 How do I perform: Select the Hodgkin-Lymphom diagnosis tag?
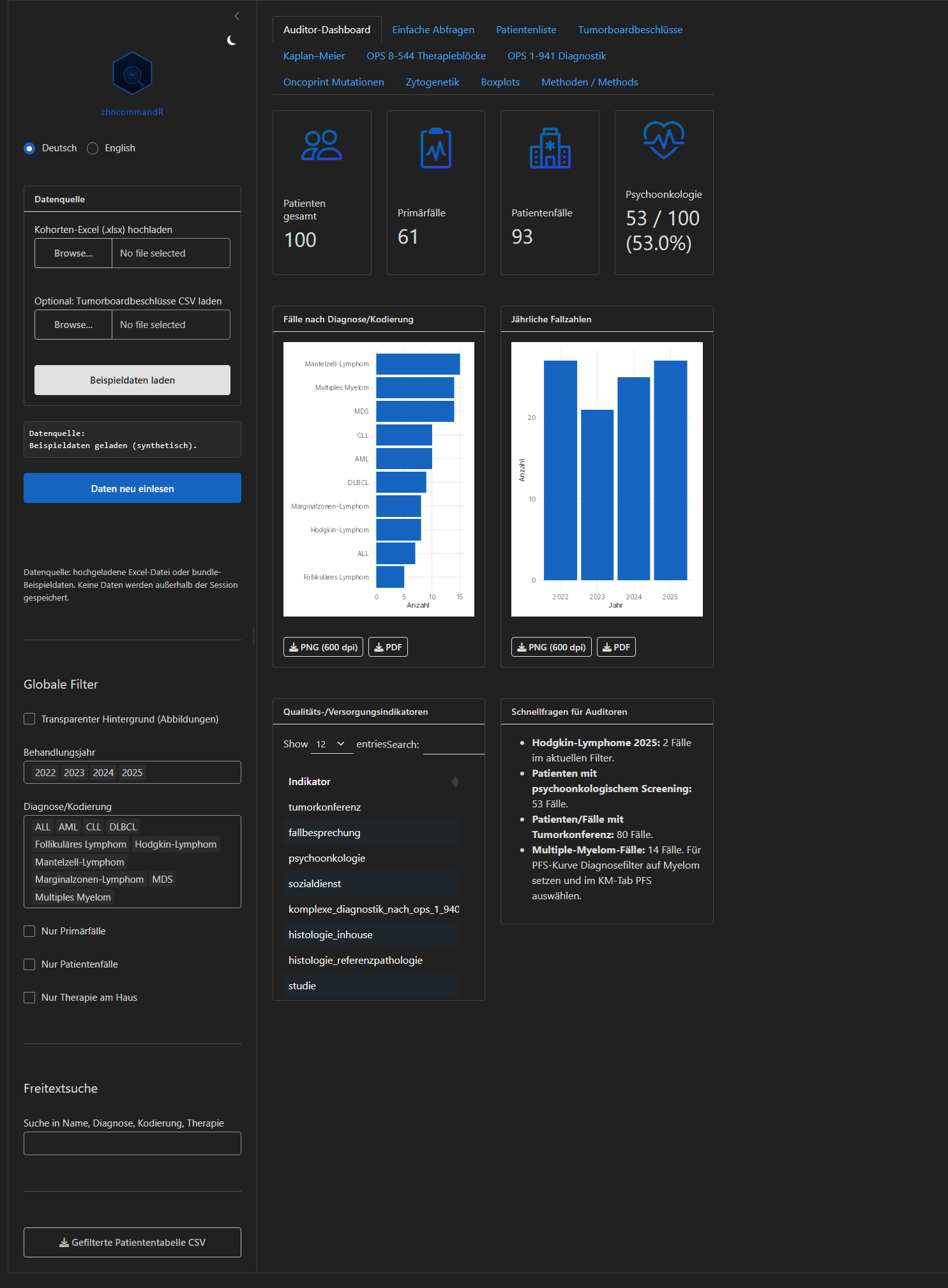click(x=176, y=844)
